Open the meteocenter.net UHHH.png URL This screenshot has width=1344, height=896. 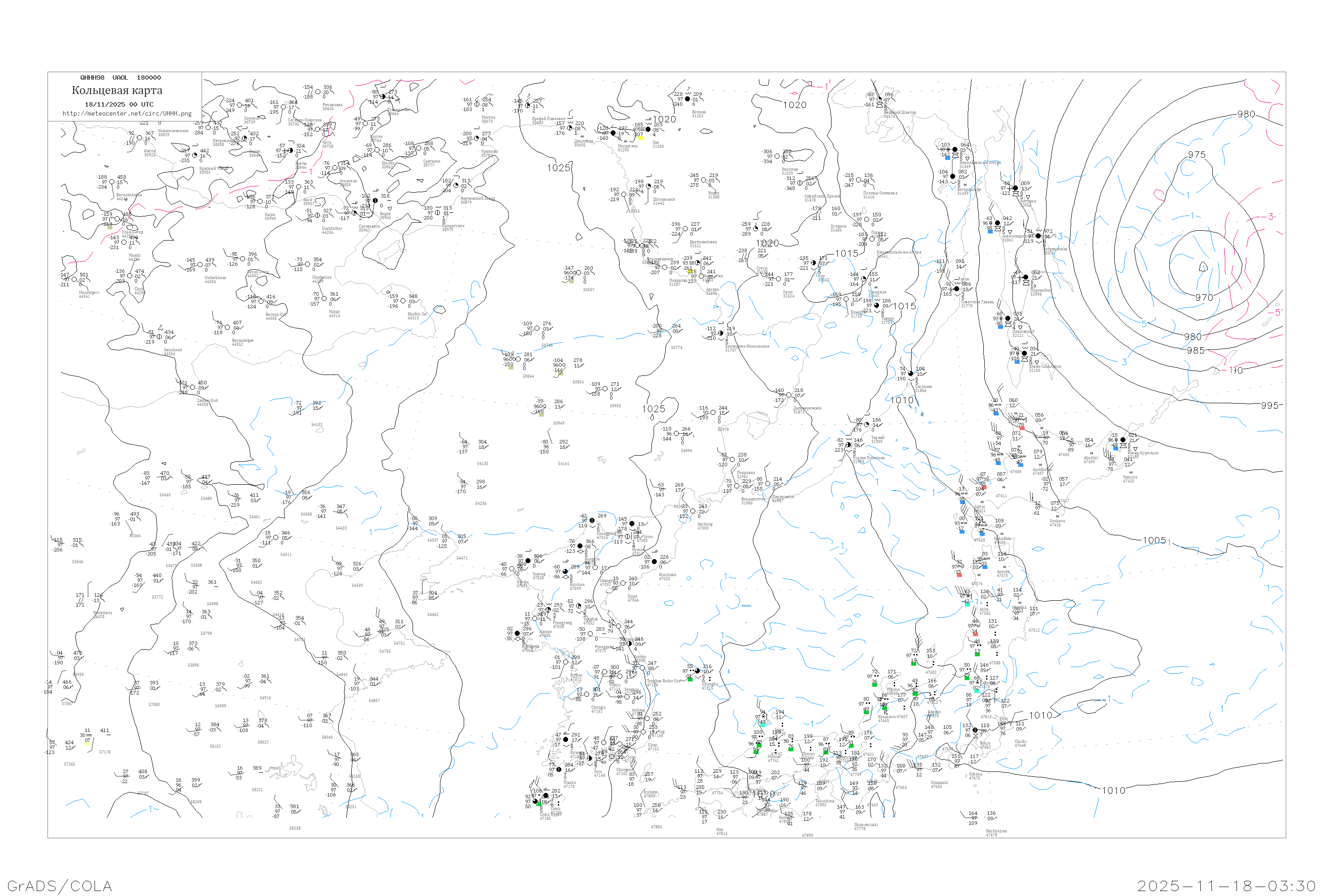pos(127,114)
